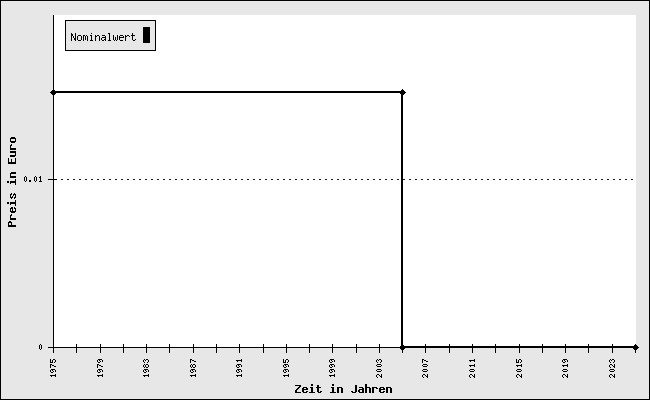
Task: Click the 1979 x-axis label
Action: [x=100, y=368]
